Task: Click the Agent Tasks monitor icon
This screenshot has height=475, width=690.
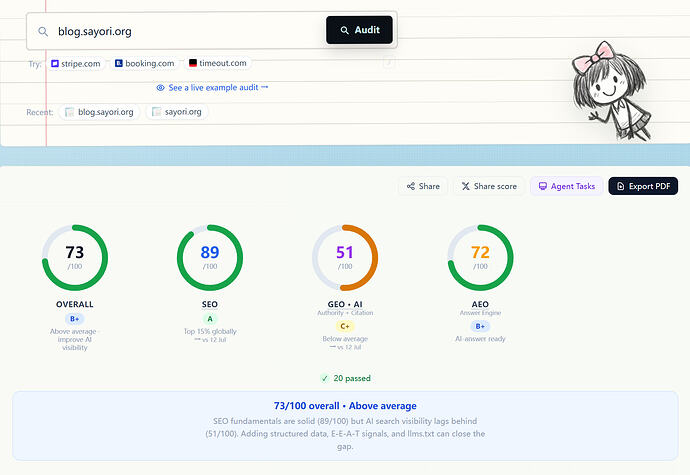Action: click(543, 186)
